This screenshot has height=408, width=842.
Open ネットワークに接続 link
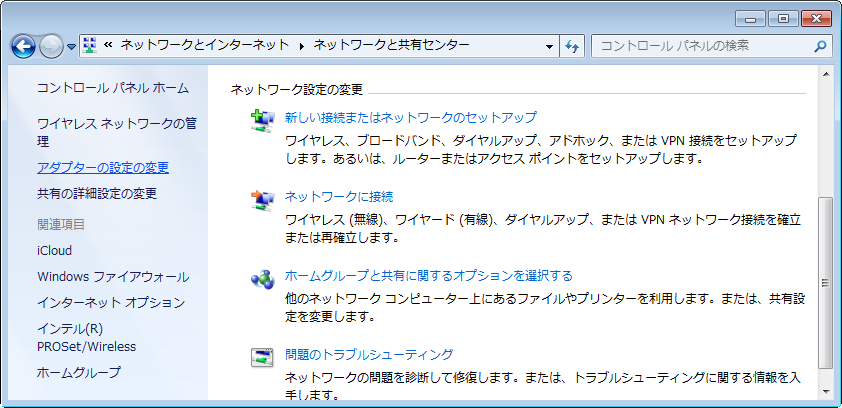click(339, 196)
